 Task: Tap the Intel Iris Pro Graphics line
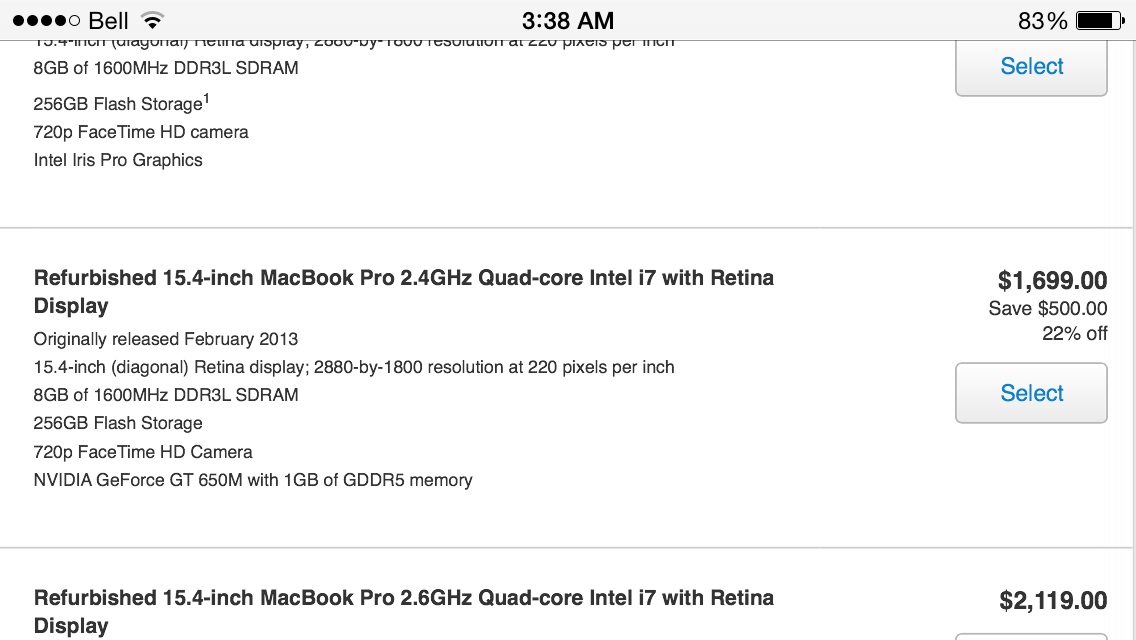(x=118, y=160)
